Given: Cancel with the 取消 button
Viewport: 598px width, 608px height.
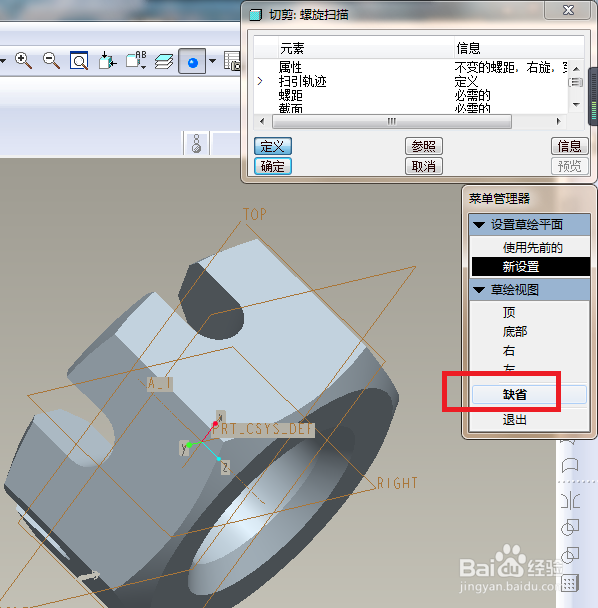Looking at the screenshot, I should 423,166.
